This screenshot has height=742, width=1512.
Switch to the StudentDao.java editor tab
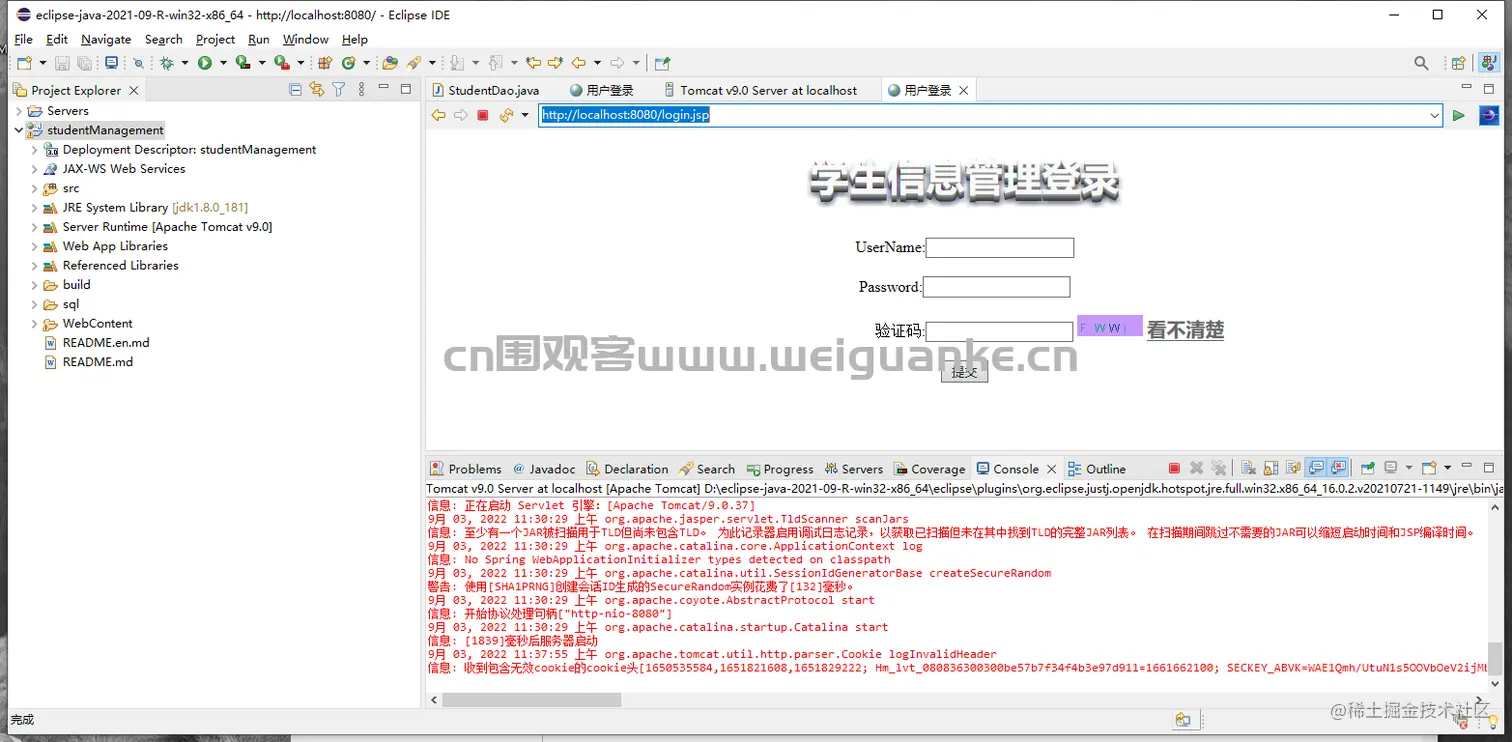click(x=486, y=90)
